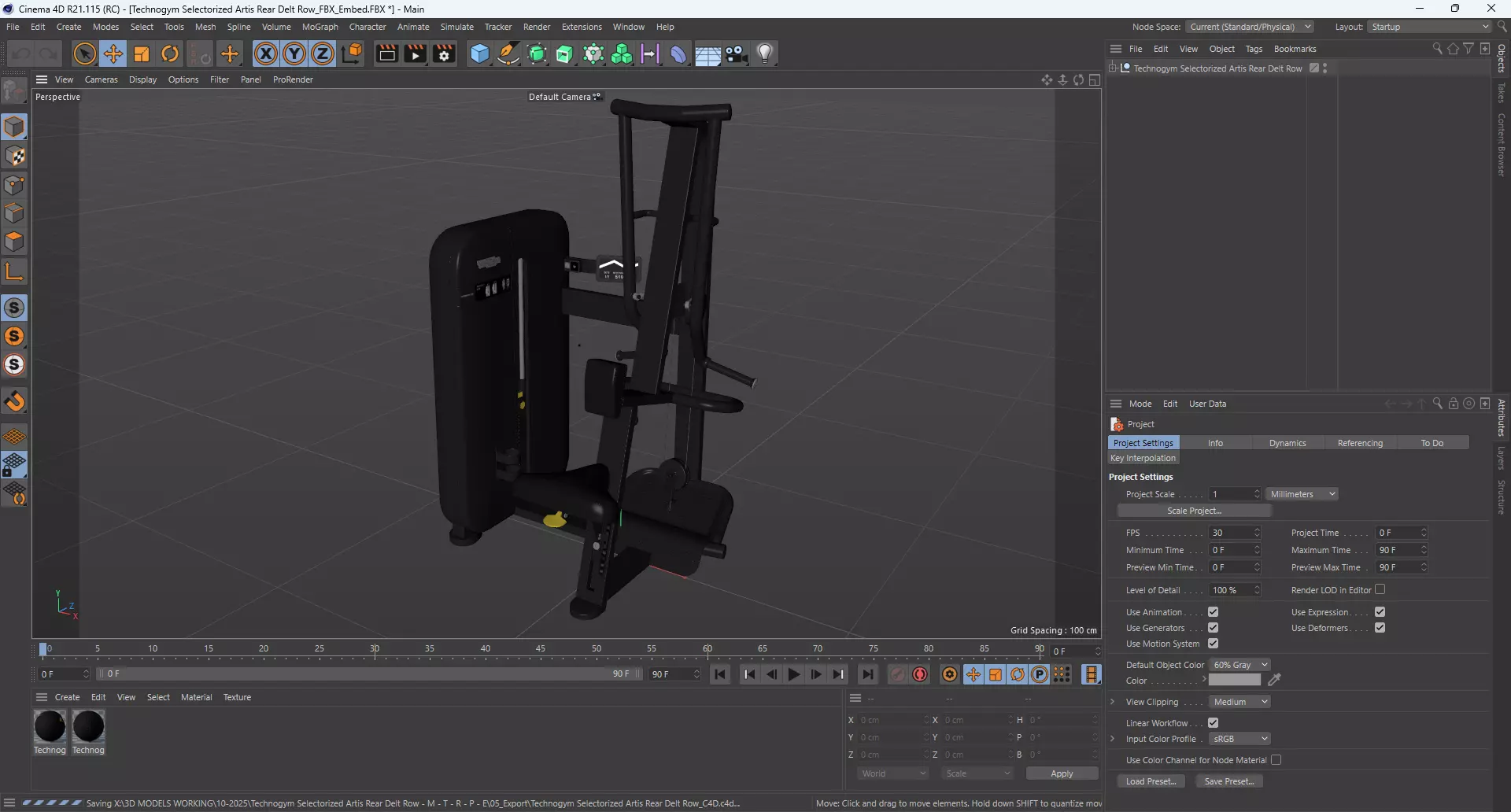
Task: Uncheck Use Motion System checkbox
Action: [x=1213, y=644]
